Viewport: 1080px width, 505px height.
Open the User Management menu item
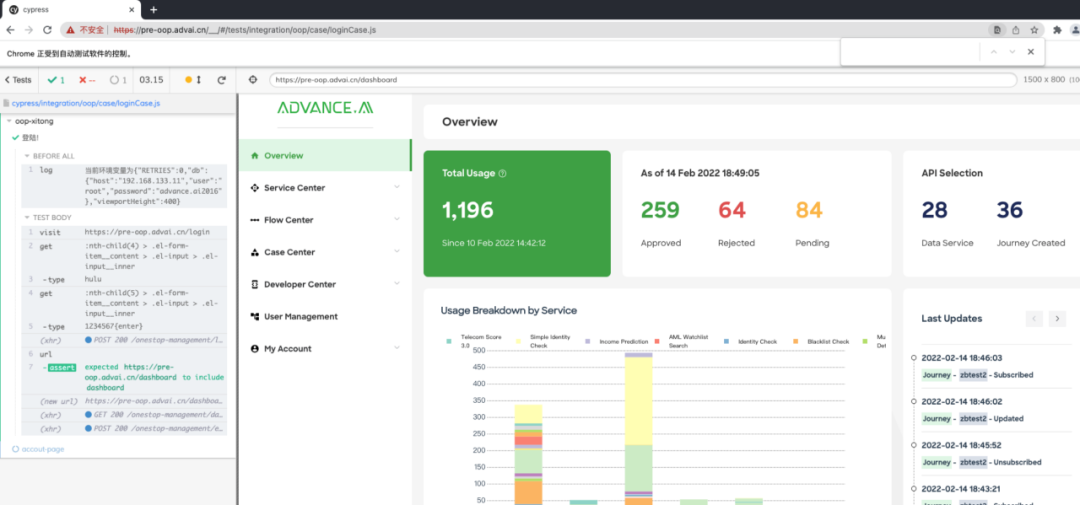300,317
